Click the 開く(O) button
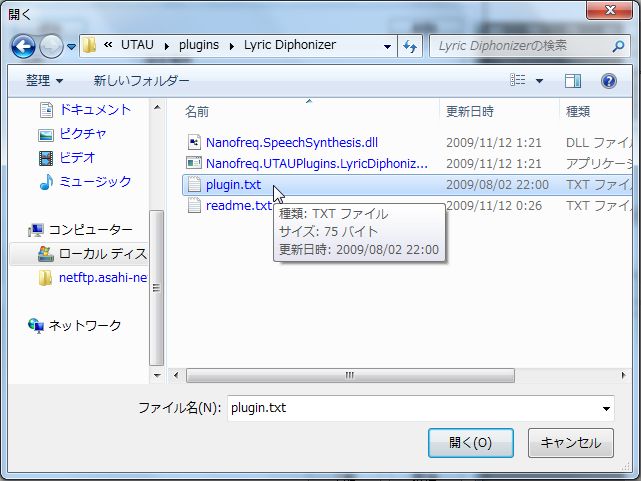This screenshot has width=641, height=481. [471, 443]
